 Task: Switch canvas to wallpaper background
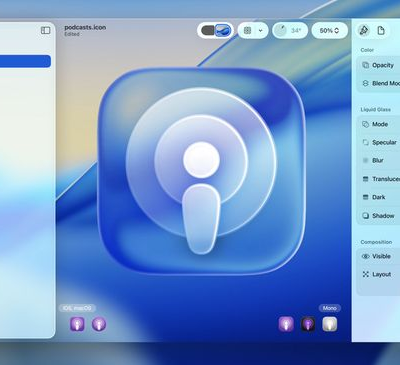[223, 30]
